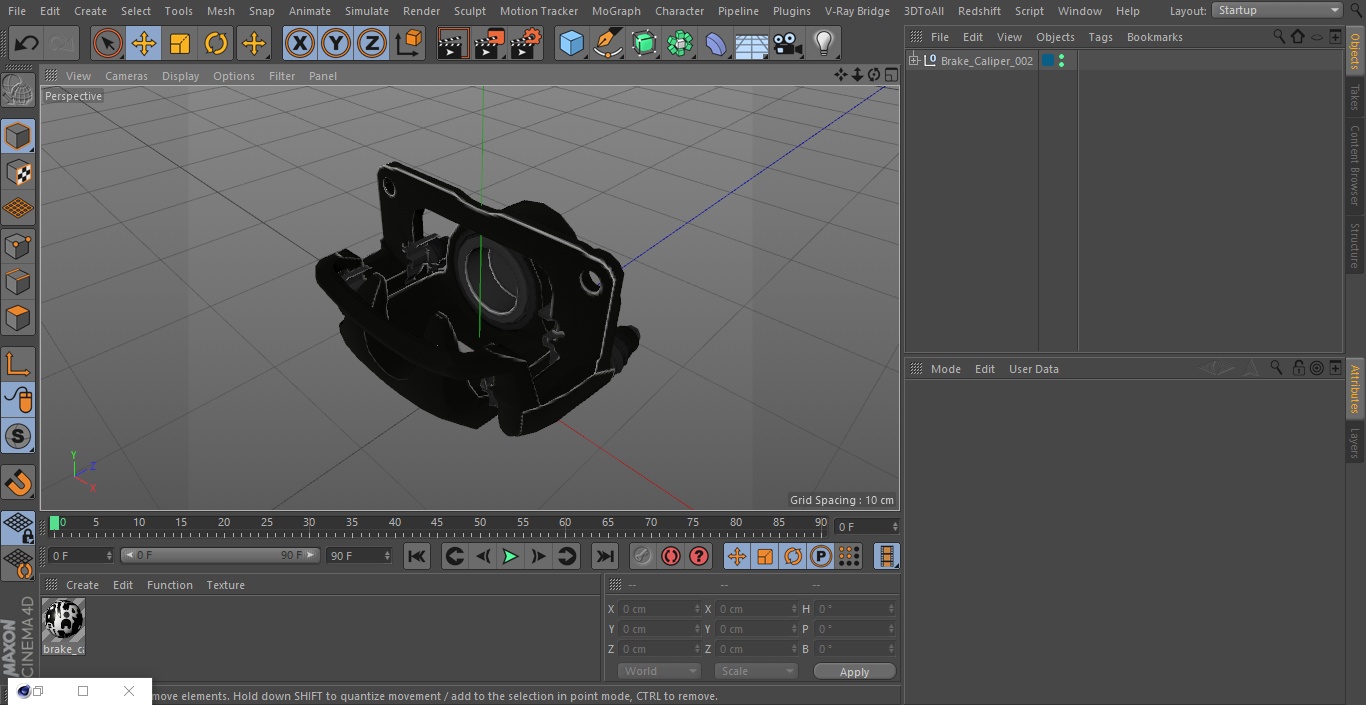
Task: Activate the Move tool
Action: click(x=144, y=44)
